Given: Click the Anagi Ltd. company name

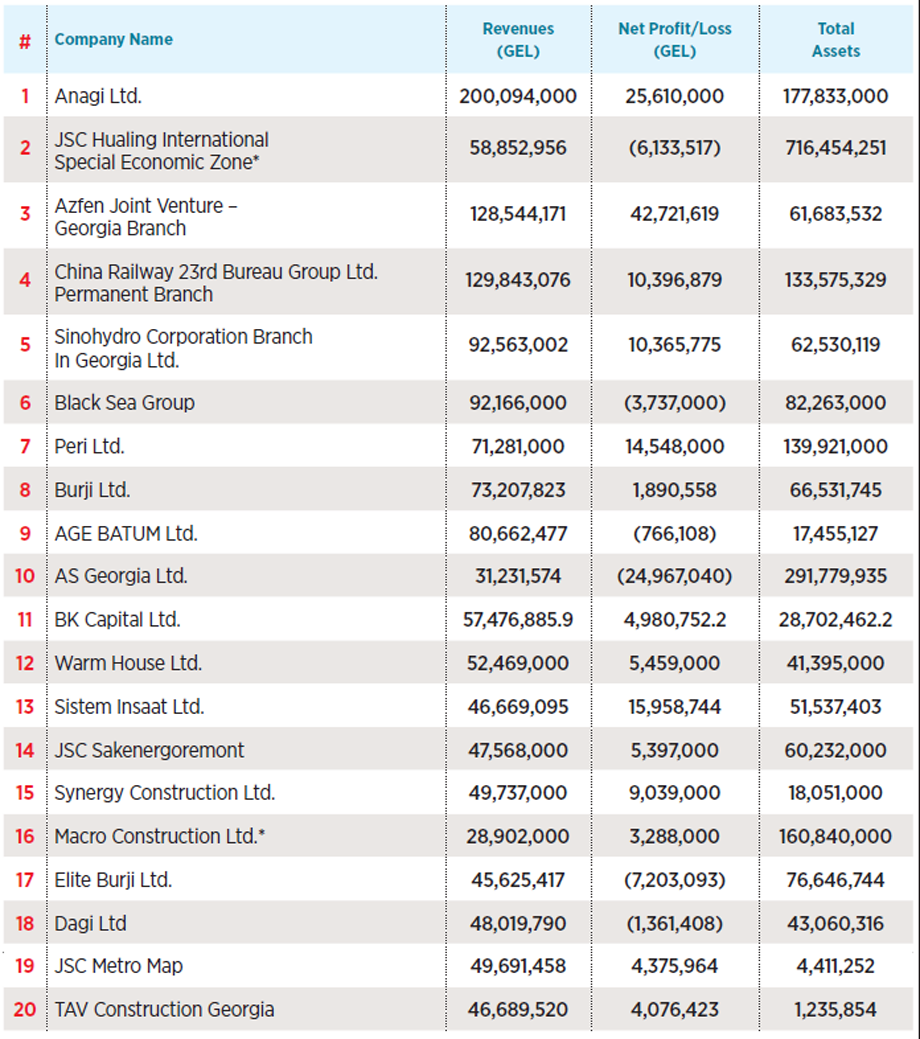Looking at the screenshot, I should (98, 97).
